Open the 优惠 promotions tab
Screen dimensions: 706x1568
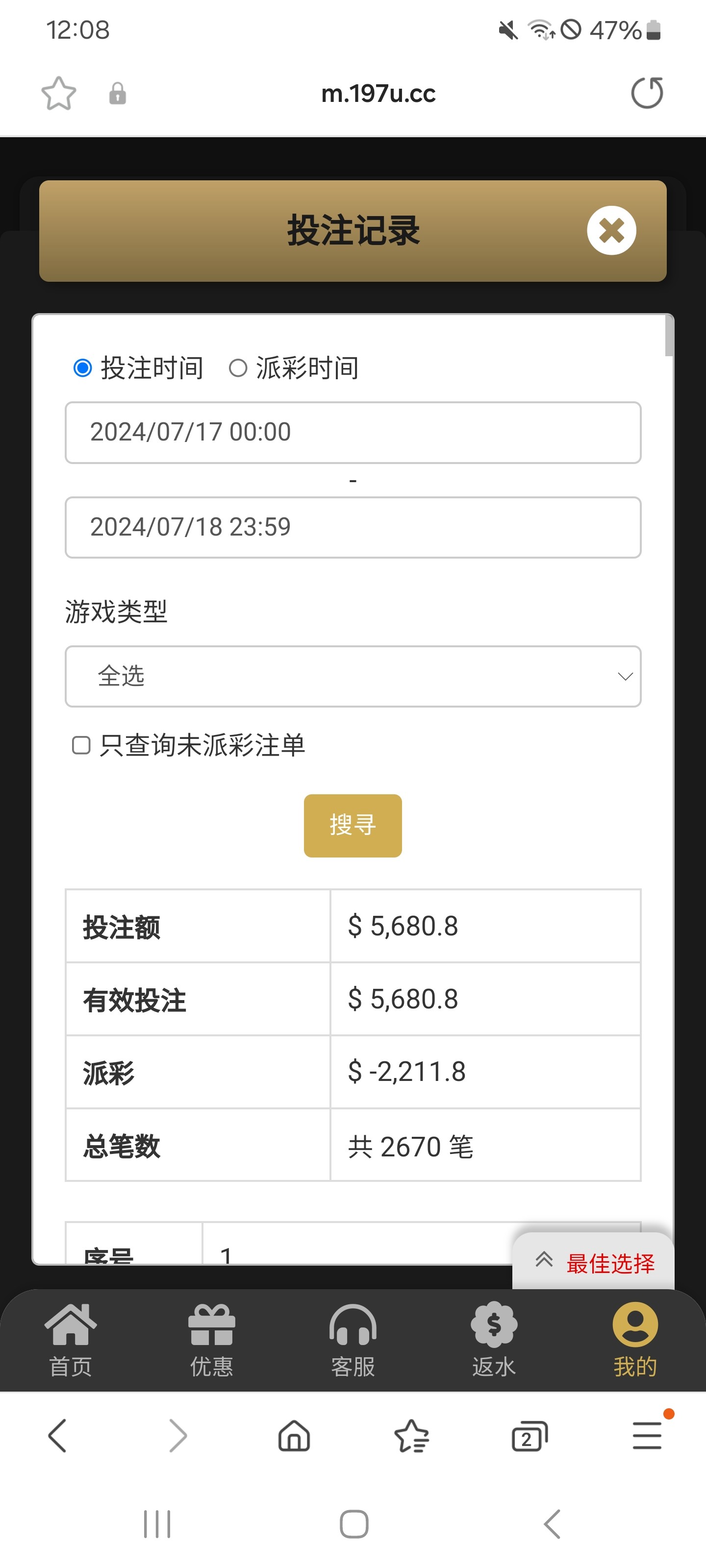(x=211, y=1339)
